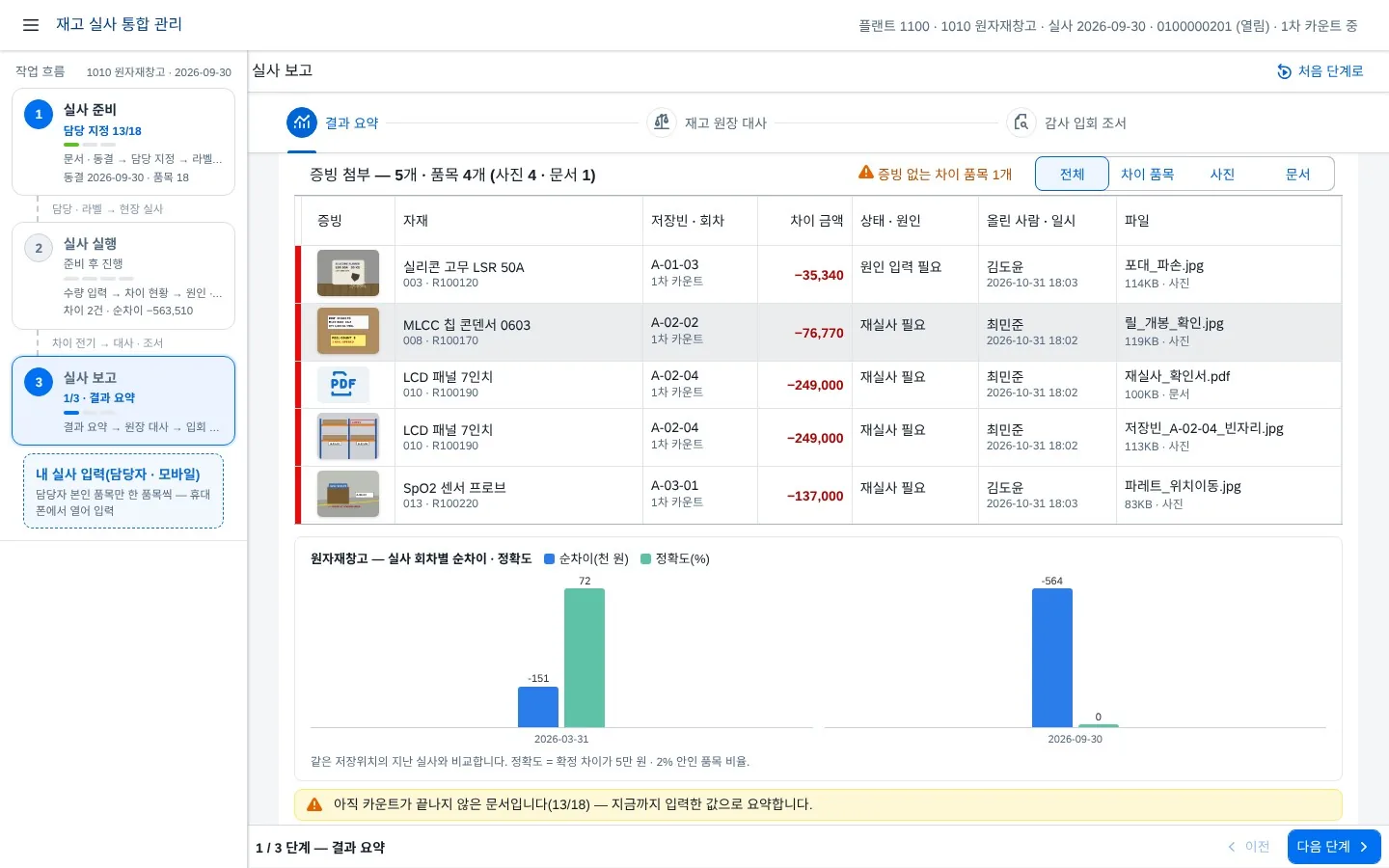Select the 전체 filter tab

(x=1073, y=174)
